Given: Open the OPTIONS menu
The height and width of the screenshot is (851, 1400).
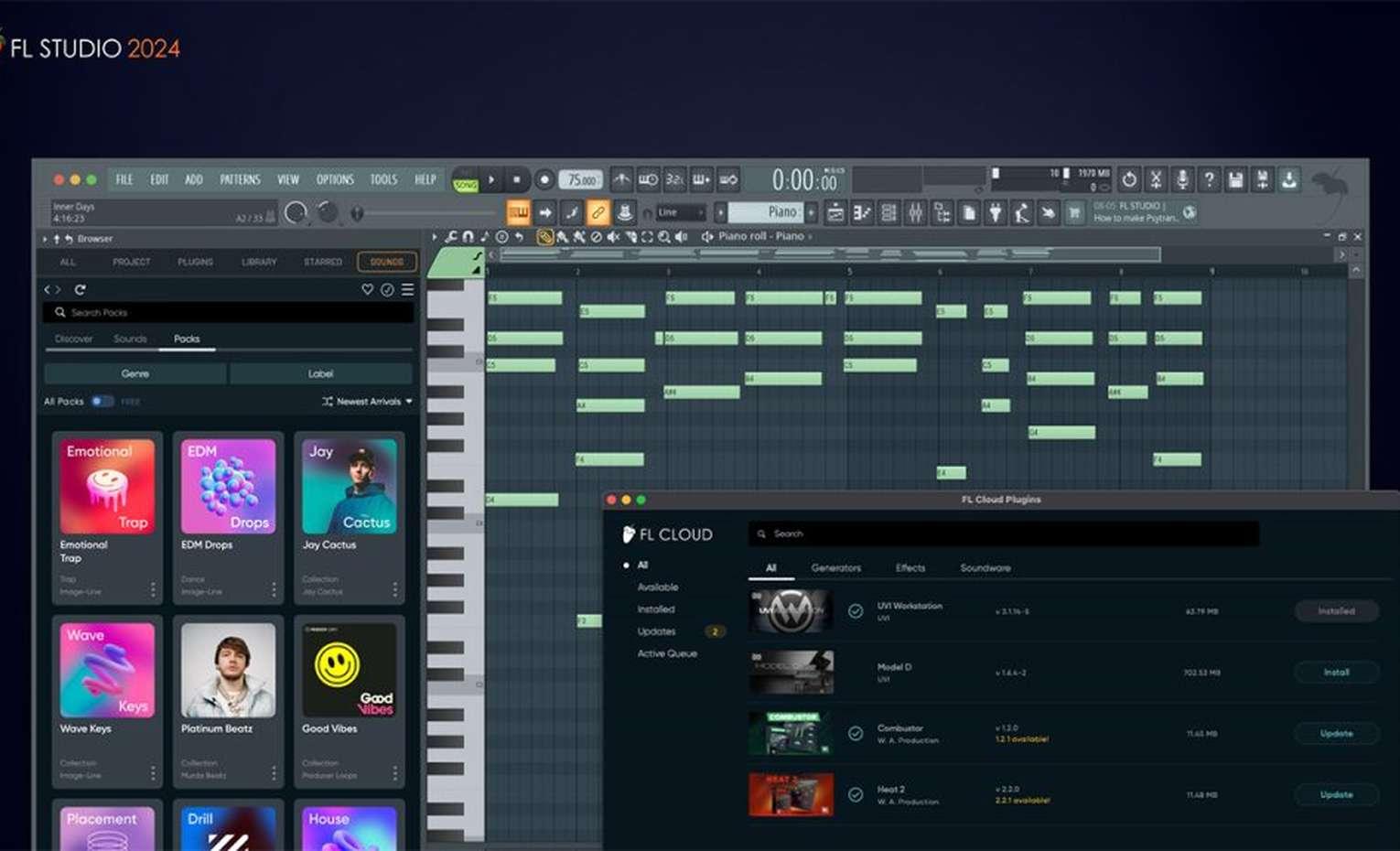Looking at the screenshot, I should tap(335, 179).
